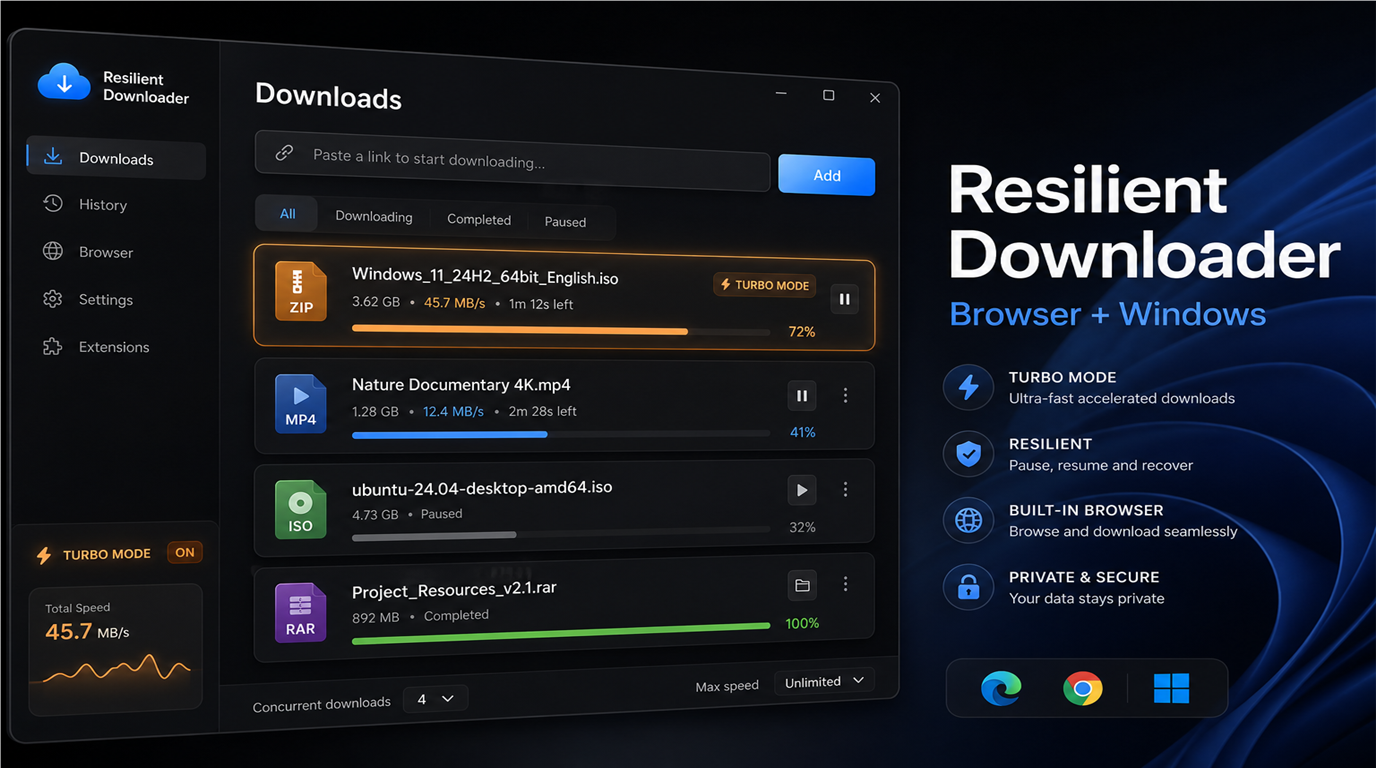Open more options for Project_Resources_v2.1.rar
1376x768 pixels.
[x=845, y=584]
